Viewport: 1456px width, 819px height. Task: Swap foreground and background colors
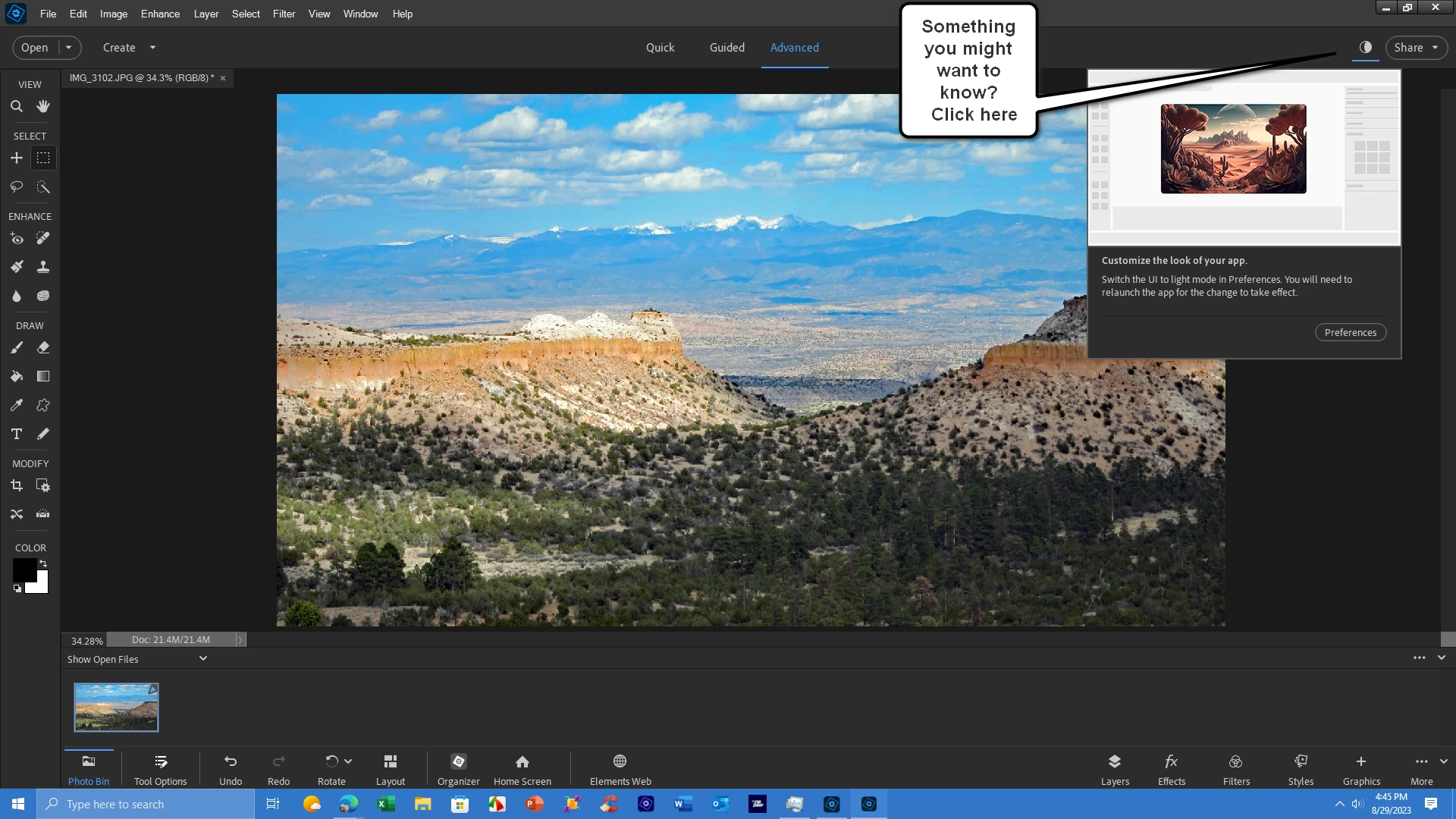pyautogui.click(x=43, y=563)
